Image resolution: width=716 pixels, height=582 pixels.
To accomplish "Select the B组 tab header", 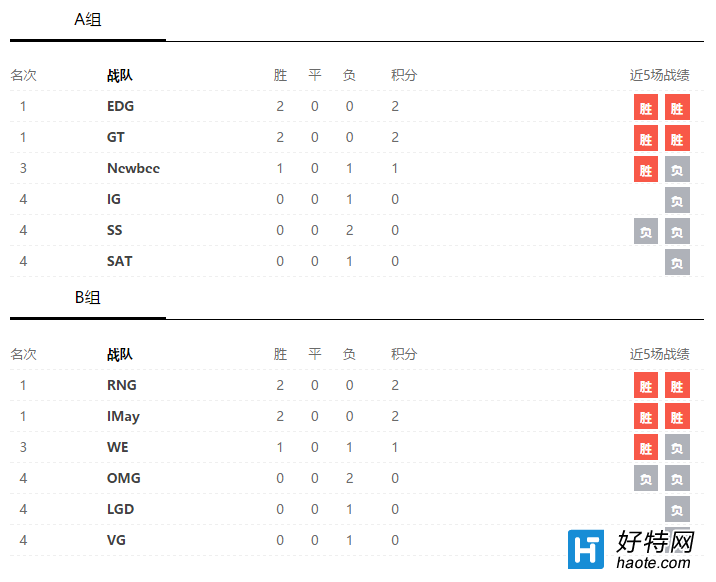I will tap(88, 298).
